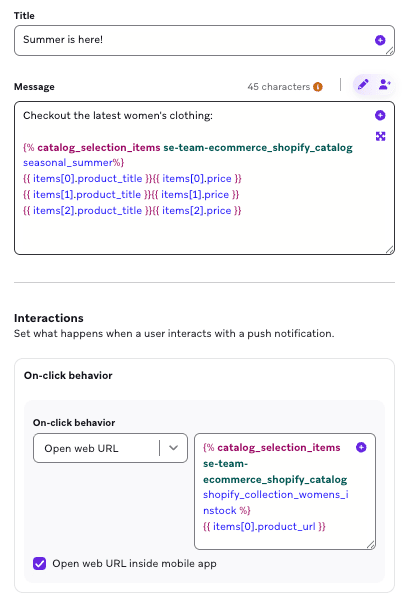The image size is (410, 606).
Task: Click into the Title text field
Action: pos(204,41)
